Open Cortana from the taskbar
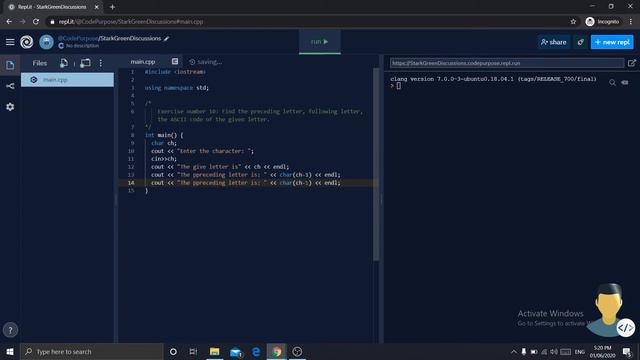This screenshot has width=640, height=360. 173,351
